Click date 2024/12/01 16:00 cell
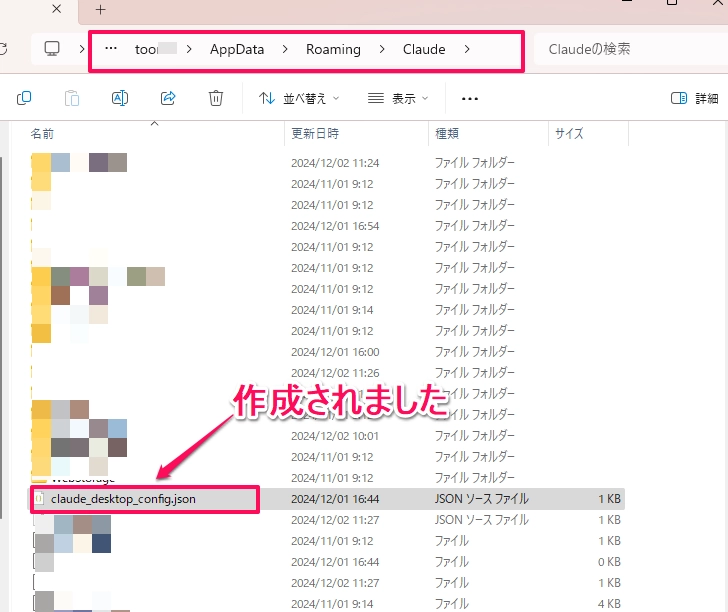Screen dimensions: 728x612 [335, 352]
